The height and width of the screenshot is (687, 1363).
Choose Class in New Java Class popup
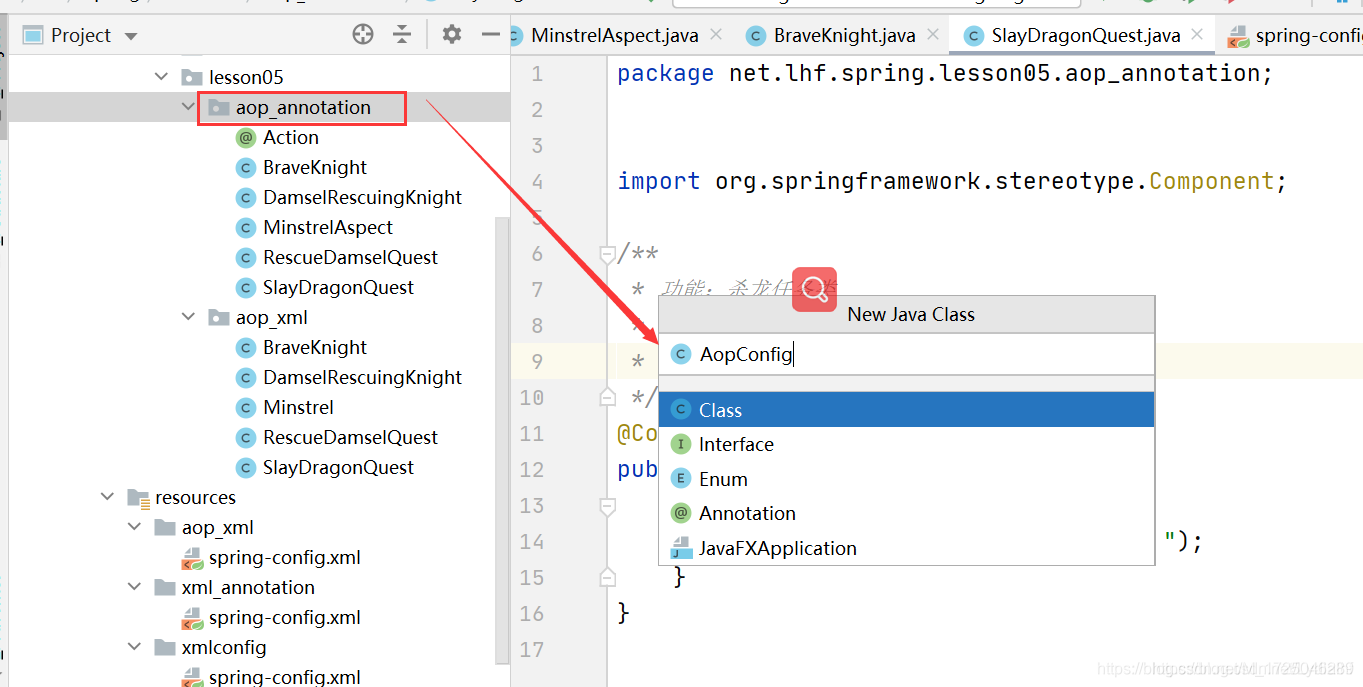pos(906,410)
